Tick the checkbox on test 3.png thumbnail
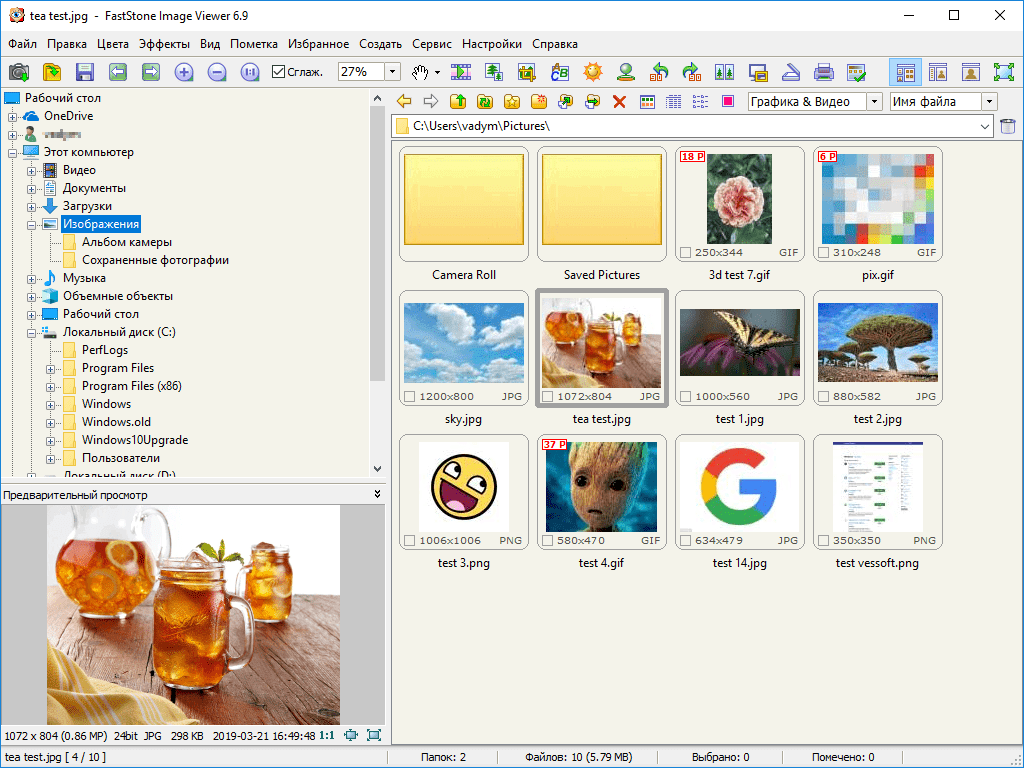1024x768 pixels. (x=409, y=541)
